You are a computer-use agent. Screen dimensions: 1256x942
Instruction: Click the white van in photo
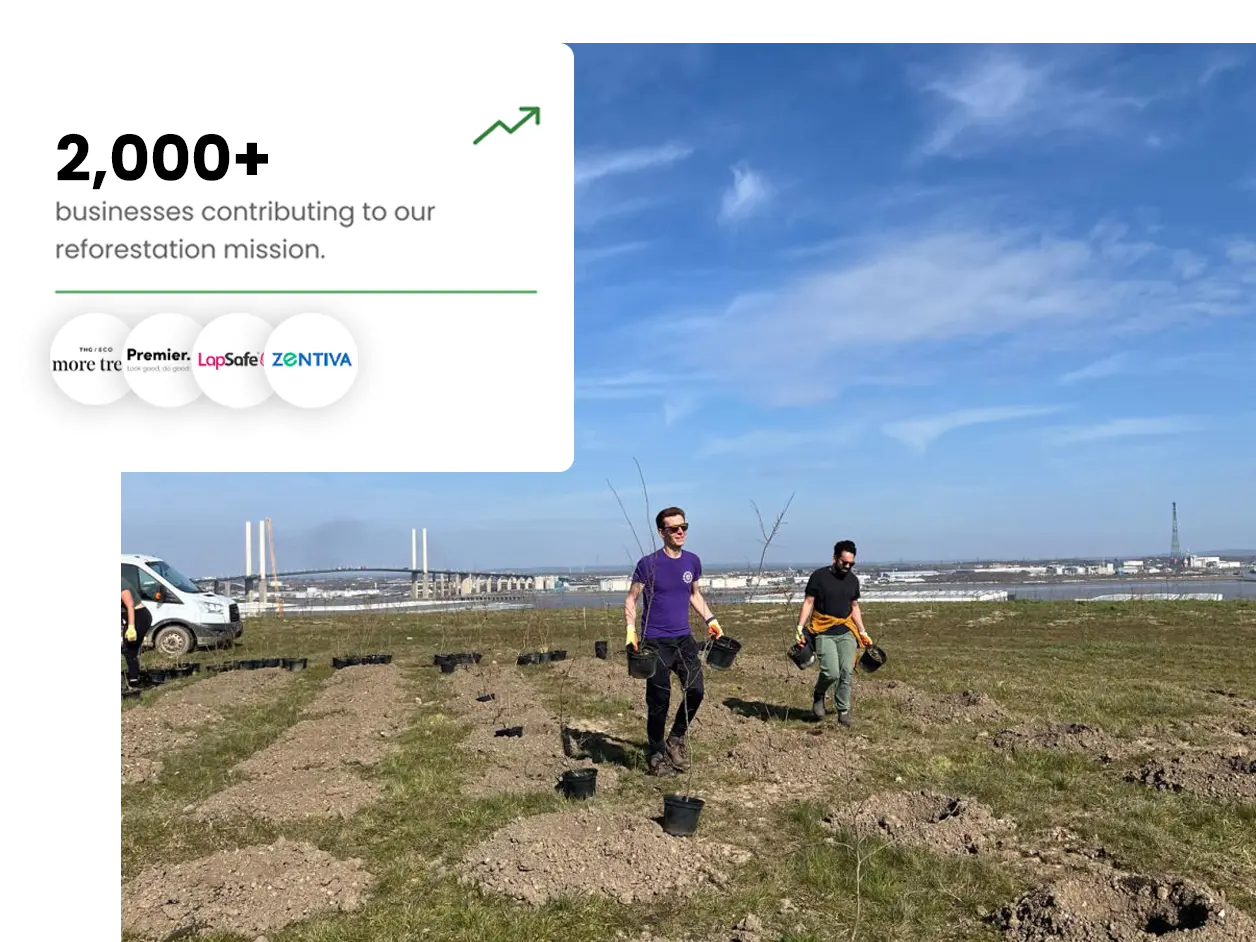pos(180,605)
